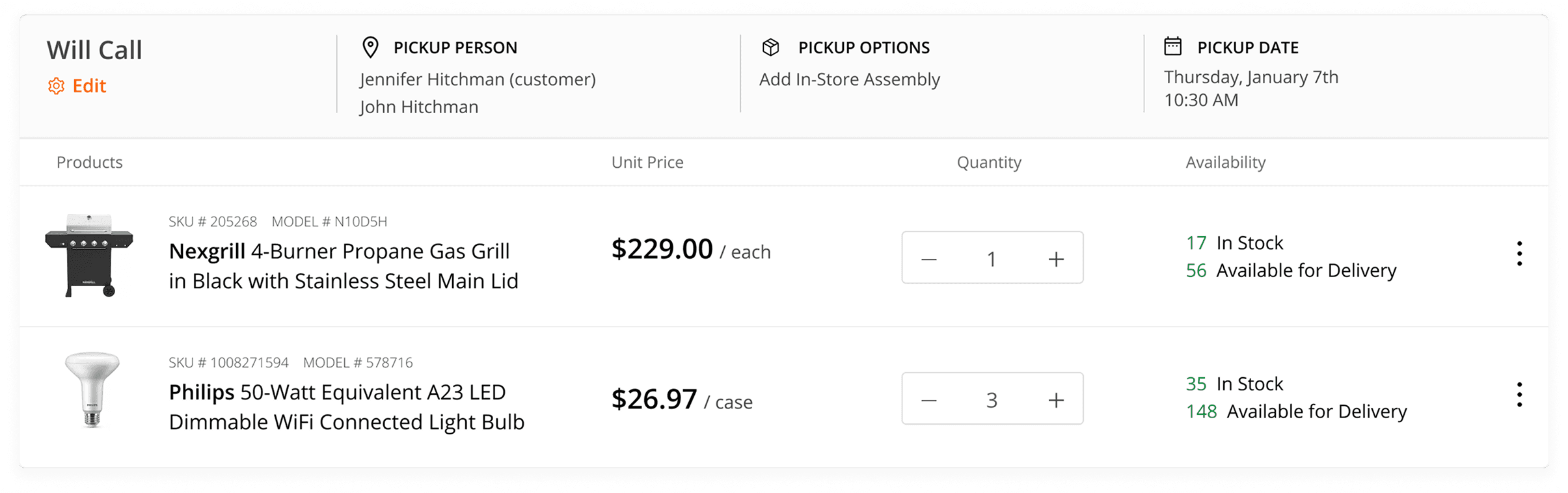
Task: Click pickup date Thursday, January 7th
Action: click(1250, 77)
